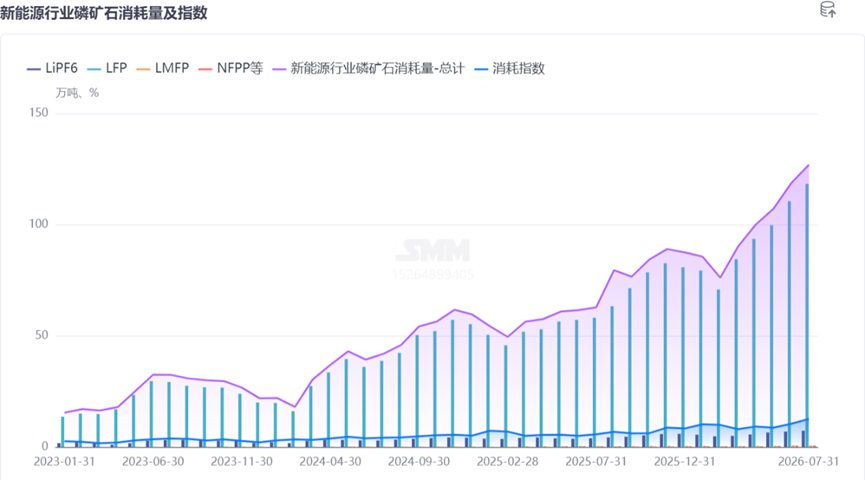Click the x-axis date 2023-01-31
Viewport: 865px width, 480px height.
(x=64, y=461)
